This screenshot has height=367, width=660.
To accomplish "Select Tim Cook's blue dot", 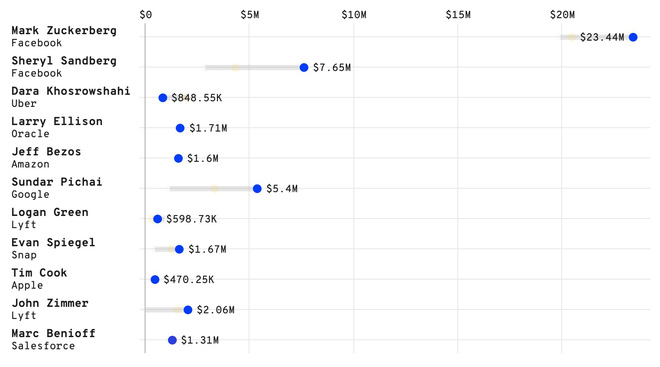I will click(x=155, y=279).
